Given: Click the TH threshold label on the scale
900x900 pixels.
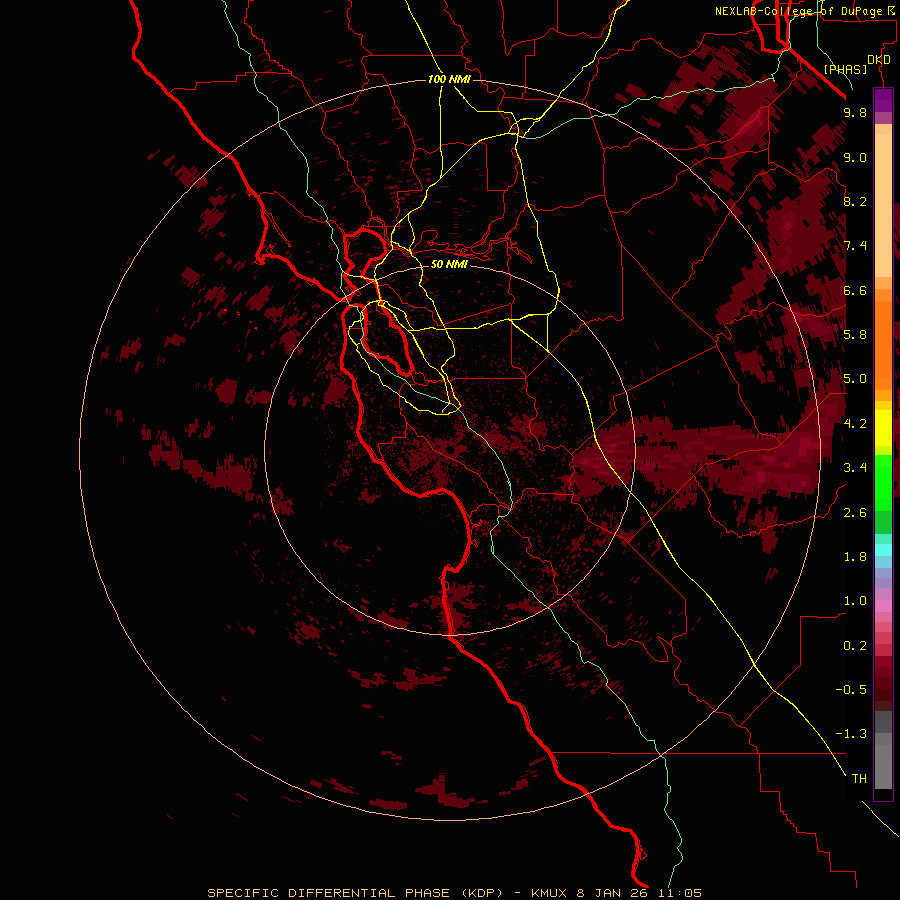Looking at the screenshot, I should 859,779.
